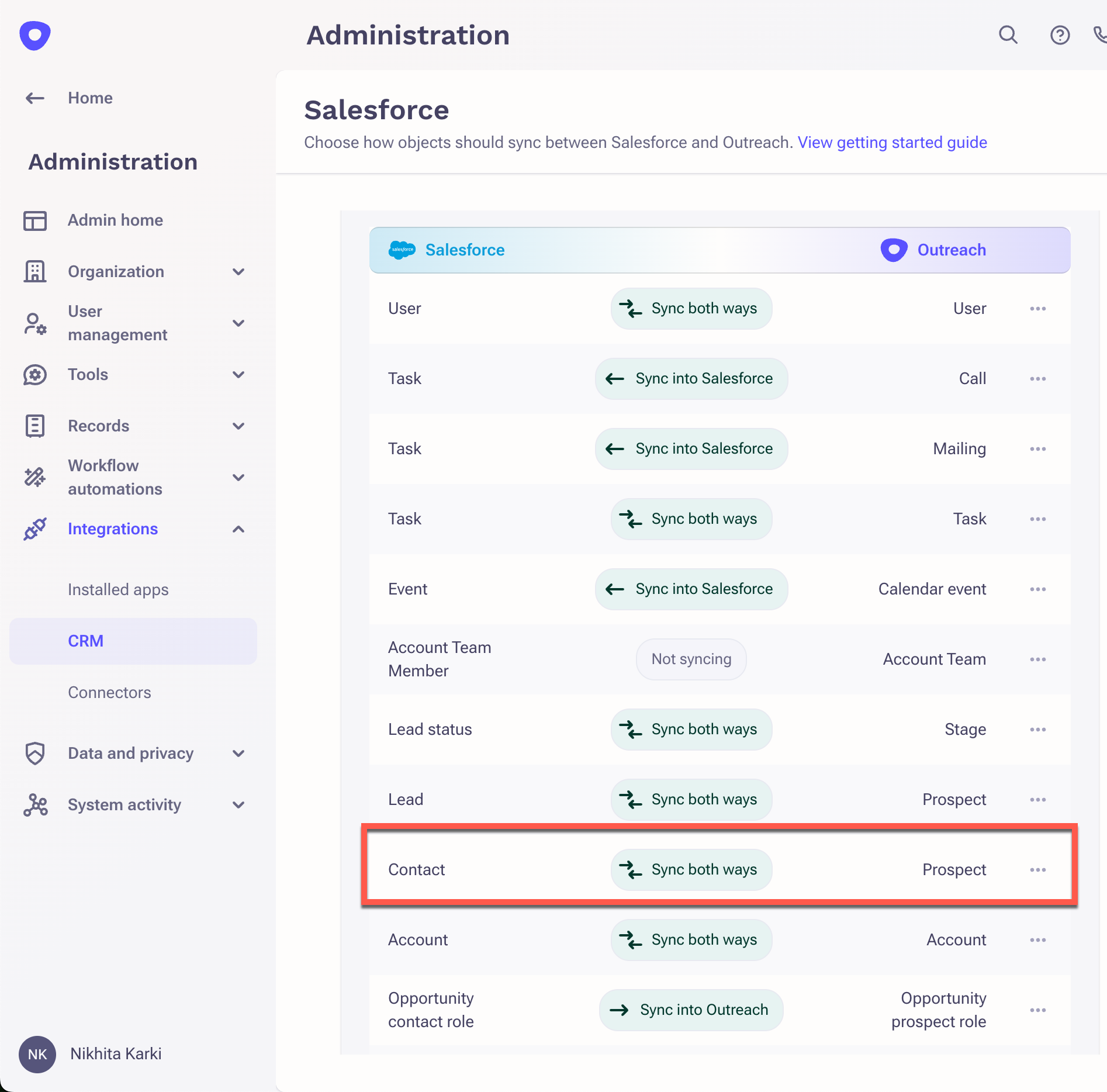Click the NK user avatar
This screenshot has width=1107, height=1092.
click(37, 1054)
